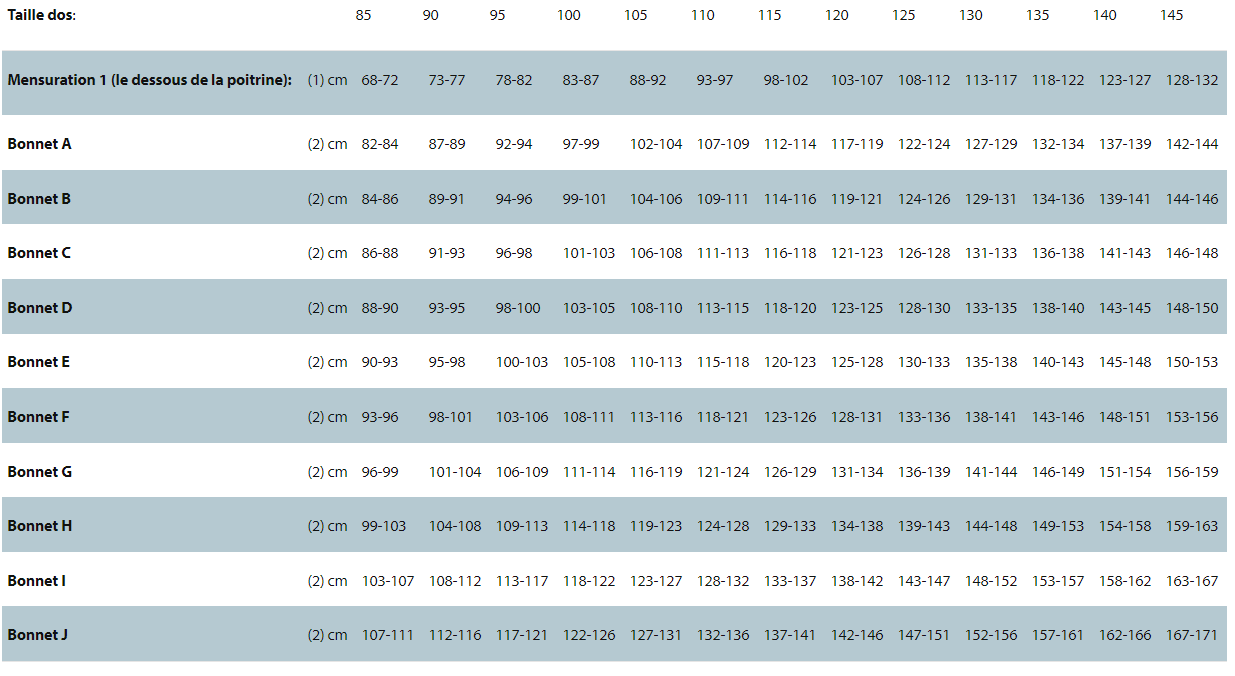Click the Bonnet C row label
The width and height of the screenshot is (1235, 676).
[x=39, y=253]
